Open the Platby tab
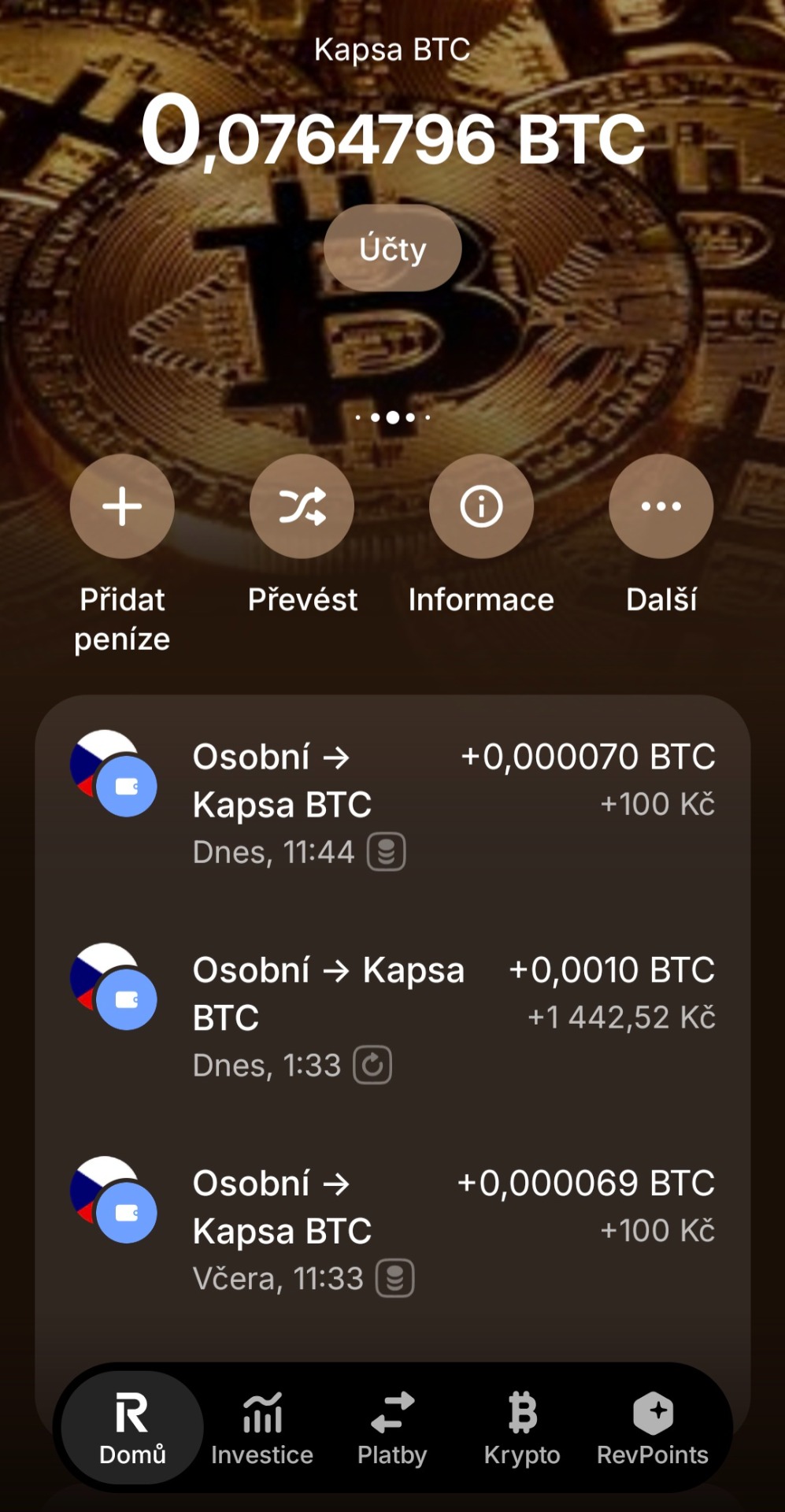Image resolution: width=785 pixels, height=1512 pixels. 392,1428
